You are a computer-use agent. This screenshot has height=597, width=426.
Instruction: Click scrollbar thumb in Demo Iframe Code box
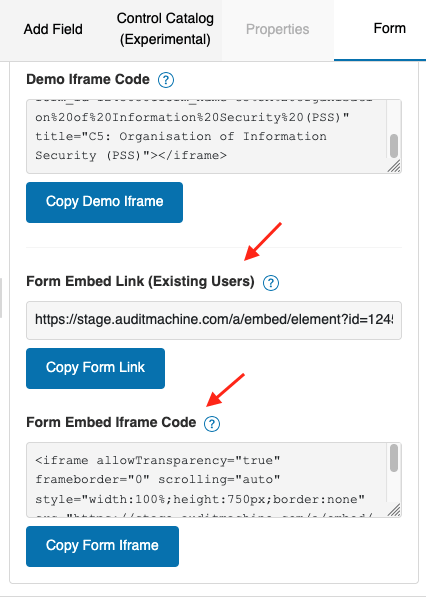(x=394, y=146)
